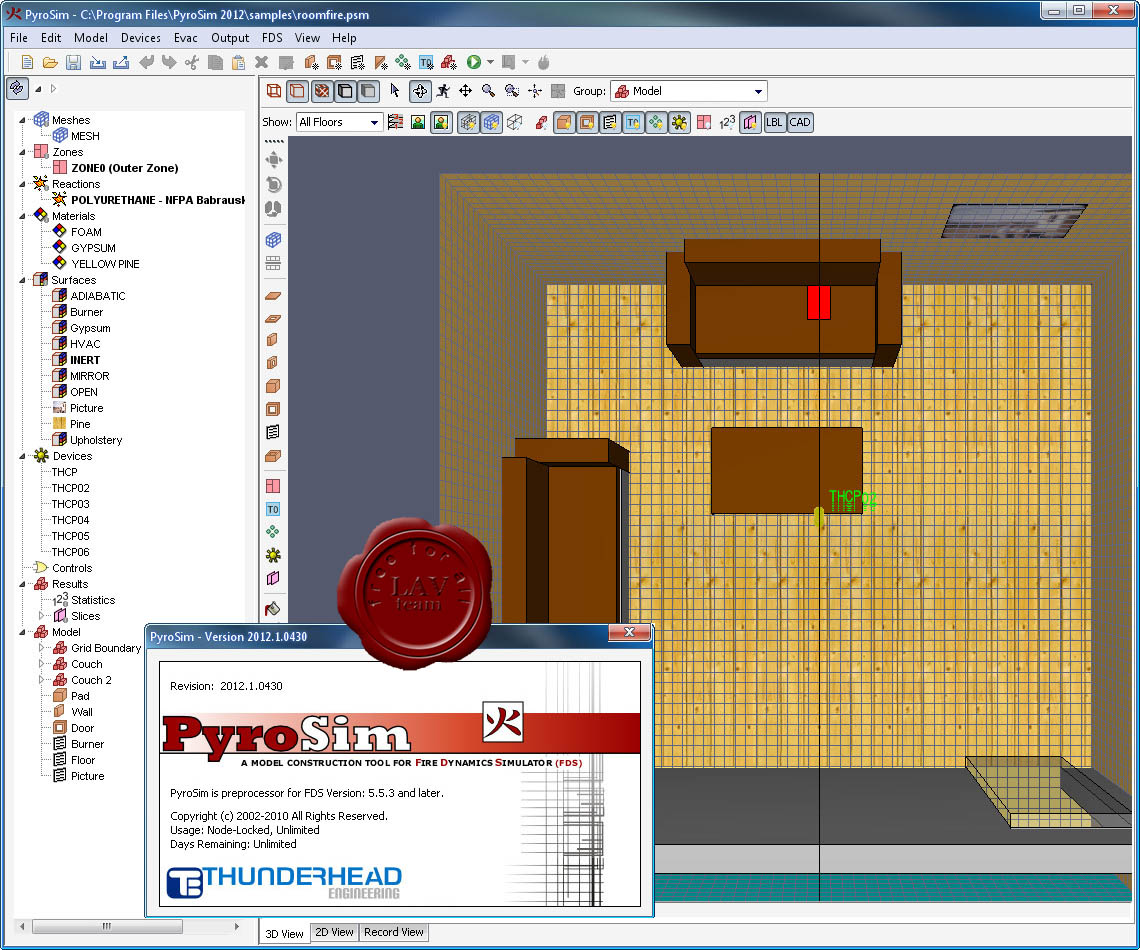Screen dimensions: 1140x950
Task: Click the red burner in the 3D view
Action: pyautogui.click(x=819, y=302)
